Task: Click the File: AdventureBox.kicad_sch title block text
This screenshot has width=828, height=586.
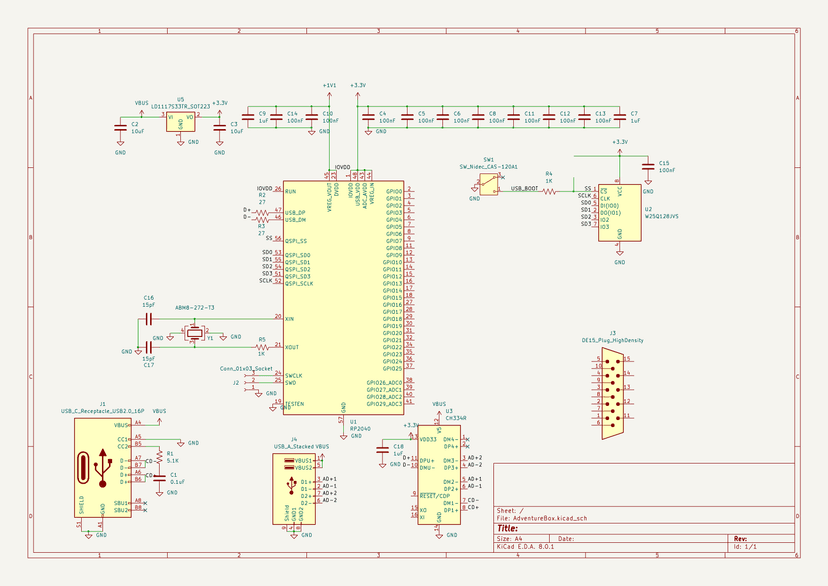Action: coord(542,518)
